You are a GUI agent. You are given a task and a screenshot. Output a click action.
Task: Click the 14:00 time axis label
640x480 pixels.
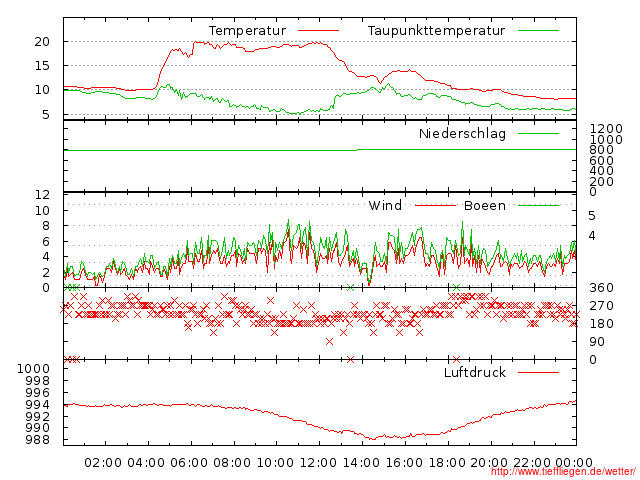click(361, 463)
